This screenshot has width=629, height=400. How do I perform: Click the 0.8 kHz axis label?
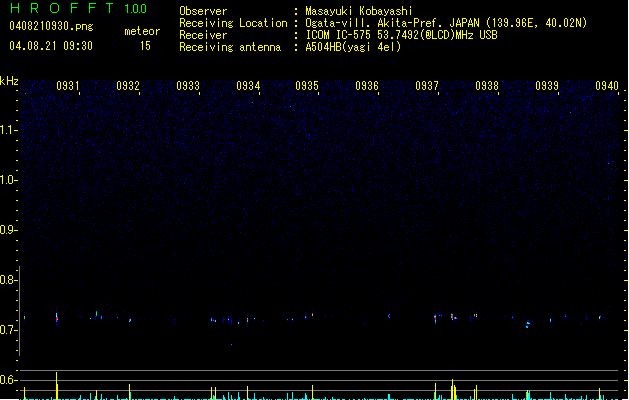click(8, 280)
